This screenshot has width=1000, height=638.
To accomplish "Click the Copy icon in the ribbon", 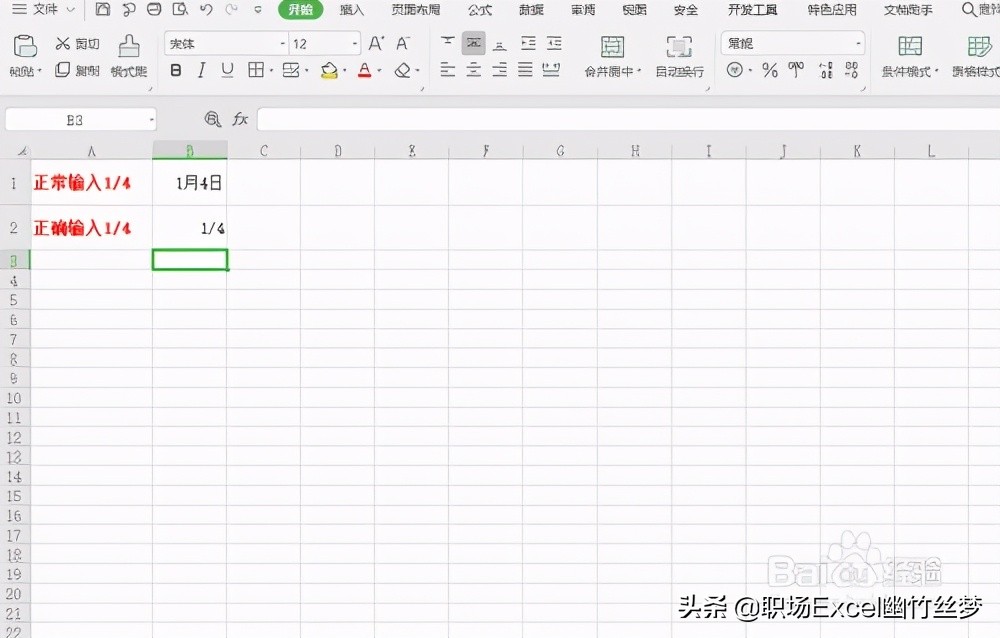I will (x=62, y=70).
